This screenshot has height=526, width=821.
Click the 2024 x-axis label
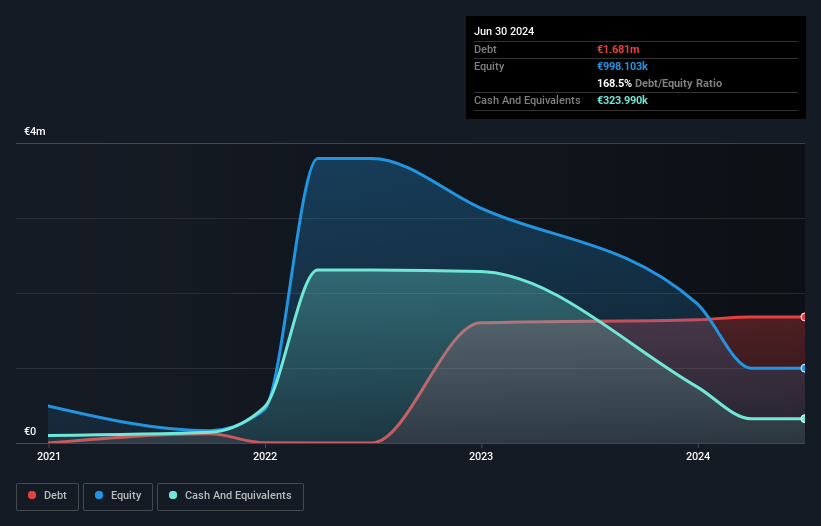click(x=698, y=456)
